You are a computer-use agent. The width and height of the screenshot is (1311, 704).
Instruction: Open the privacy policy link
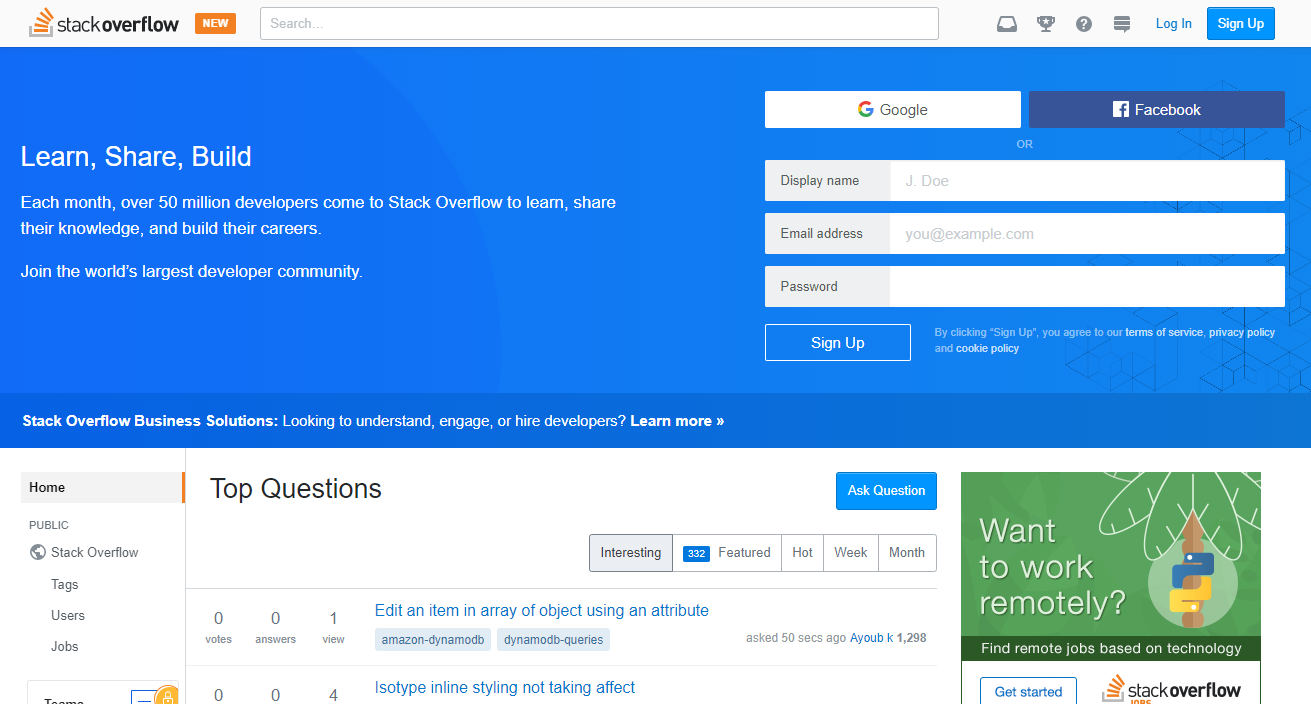click(1242, 332)
